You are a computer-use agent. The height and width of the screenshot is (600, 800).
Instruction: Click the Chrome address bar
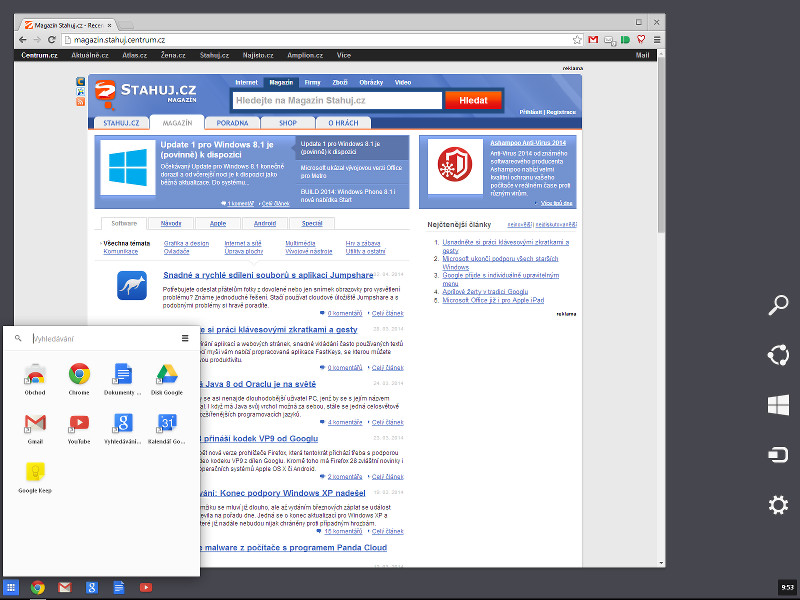pyautogui.click(x=321, y=40)
